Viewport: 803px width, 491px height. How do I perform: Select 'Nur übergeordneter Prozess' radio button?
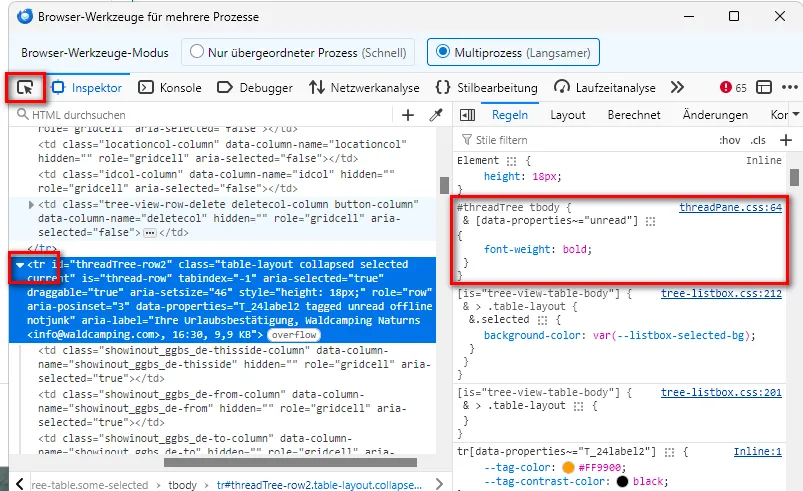tap(197, 52)
